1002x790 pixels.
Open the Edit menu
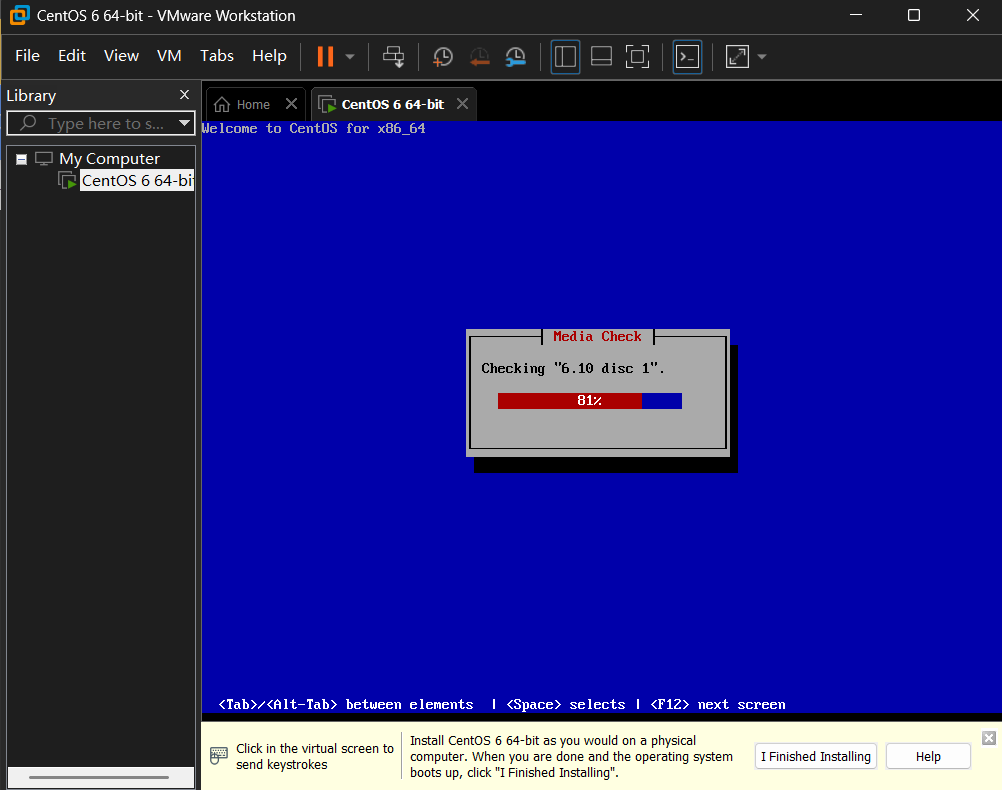point(72,56)
